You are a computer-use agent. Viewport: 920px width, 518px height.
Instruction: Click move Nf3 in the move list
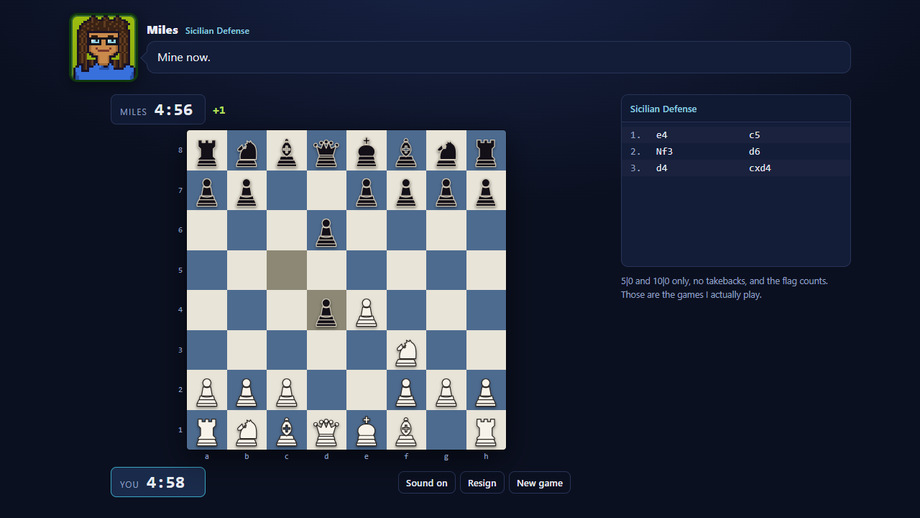pyautogui.click(x=664, y=151)
